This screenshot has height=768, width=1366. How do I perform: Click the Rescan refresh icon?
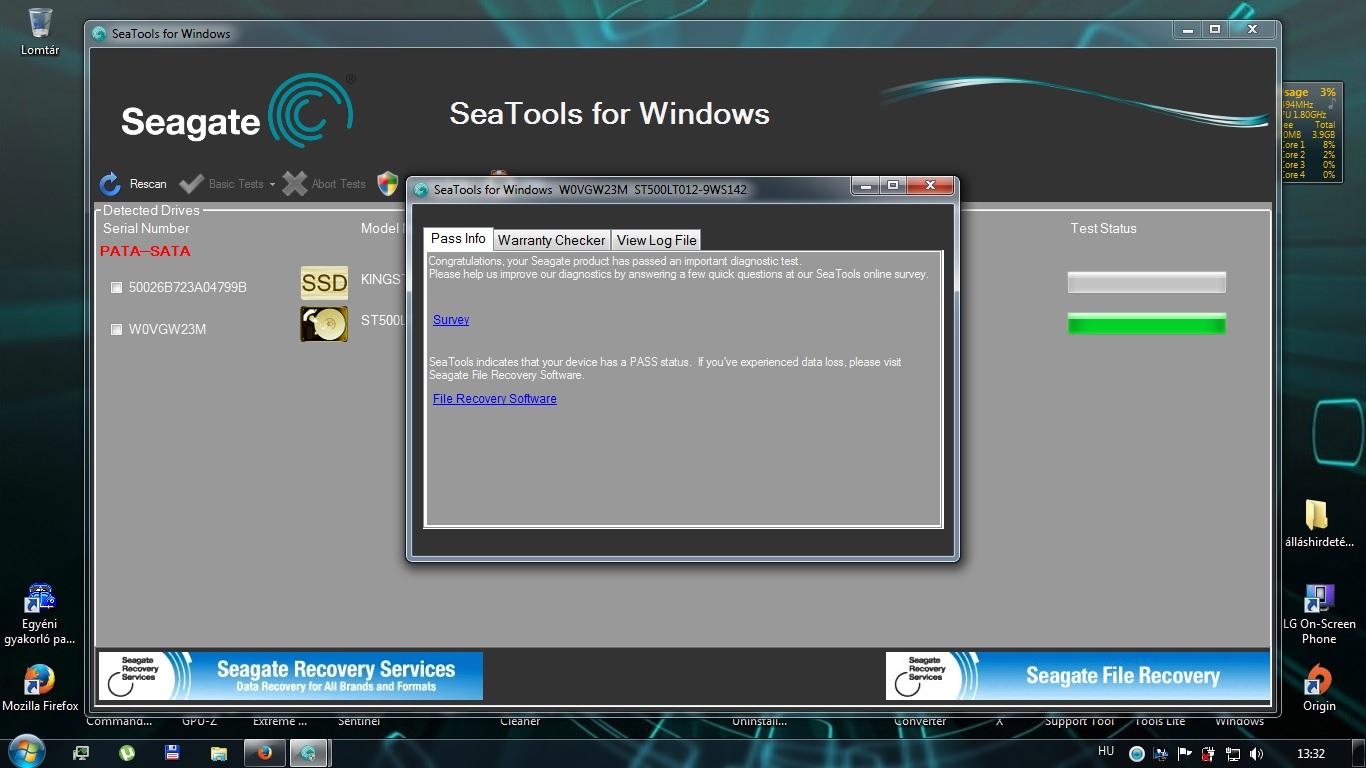click(x=110, y=184)
